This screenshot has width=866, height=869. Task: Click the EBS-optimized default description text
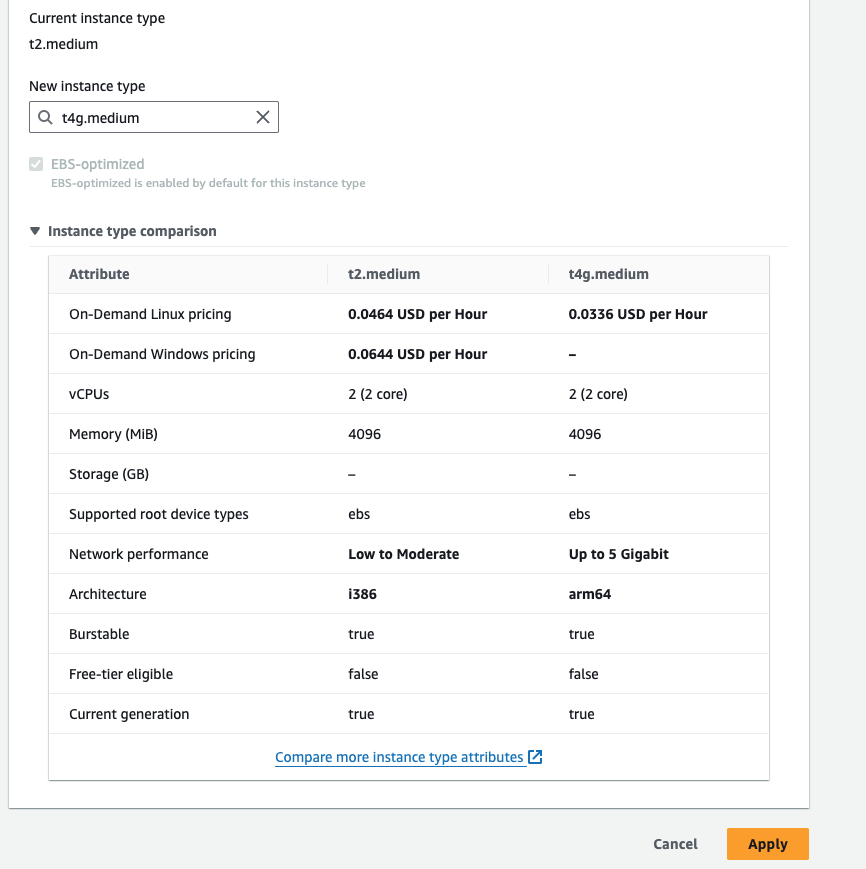(x=208, y=183)
